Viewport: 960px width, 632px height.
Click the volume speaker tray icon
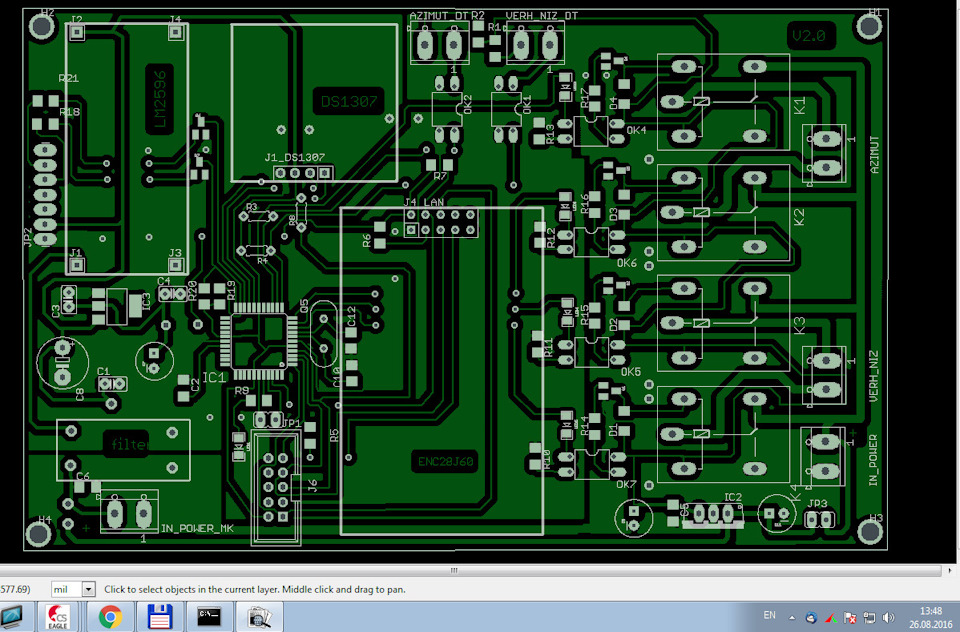888,617
